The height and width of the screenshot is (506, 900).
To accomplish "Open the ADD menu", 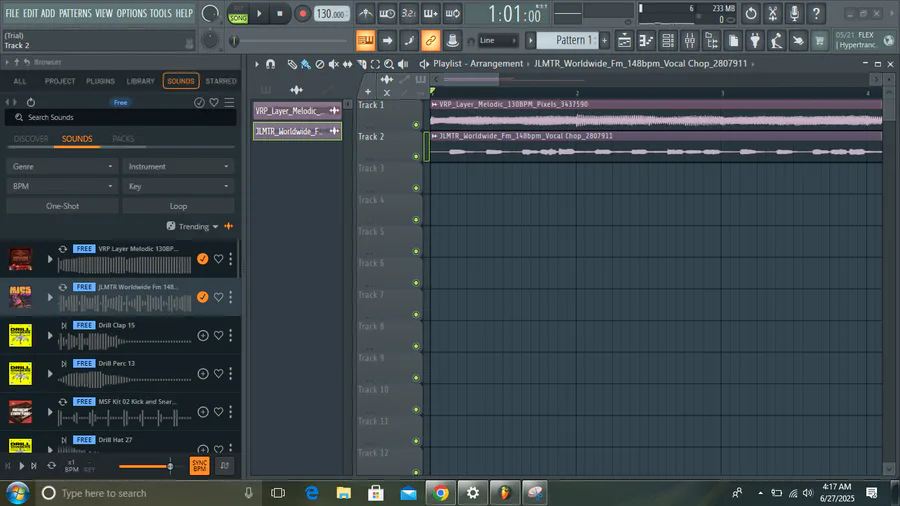I will pos(48,13).
